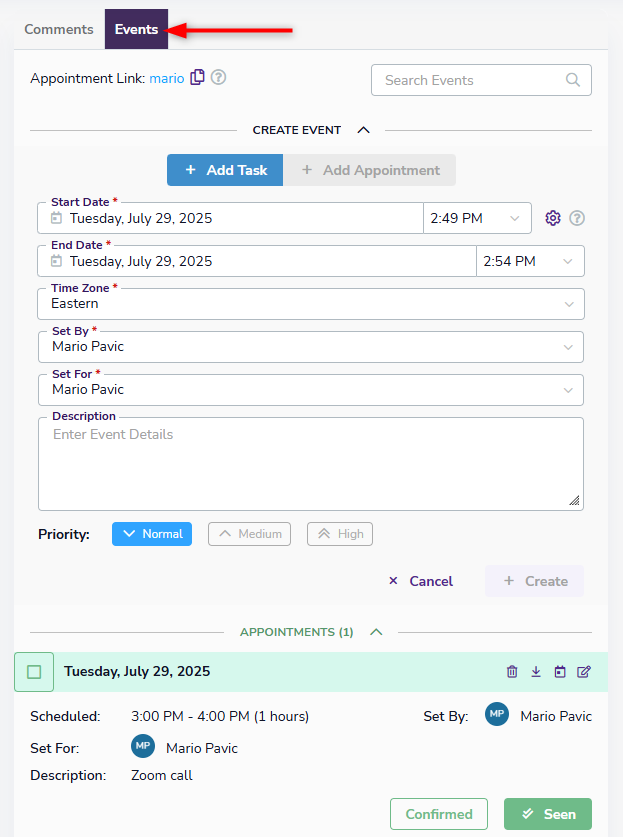Image resolution: width=623 pixels, height=837 pixels.
Task: Open the Time Zone dropdown
Action: [311, 303]
